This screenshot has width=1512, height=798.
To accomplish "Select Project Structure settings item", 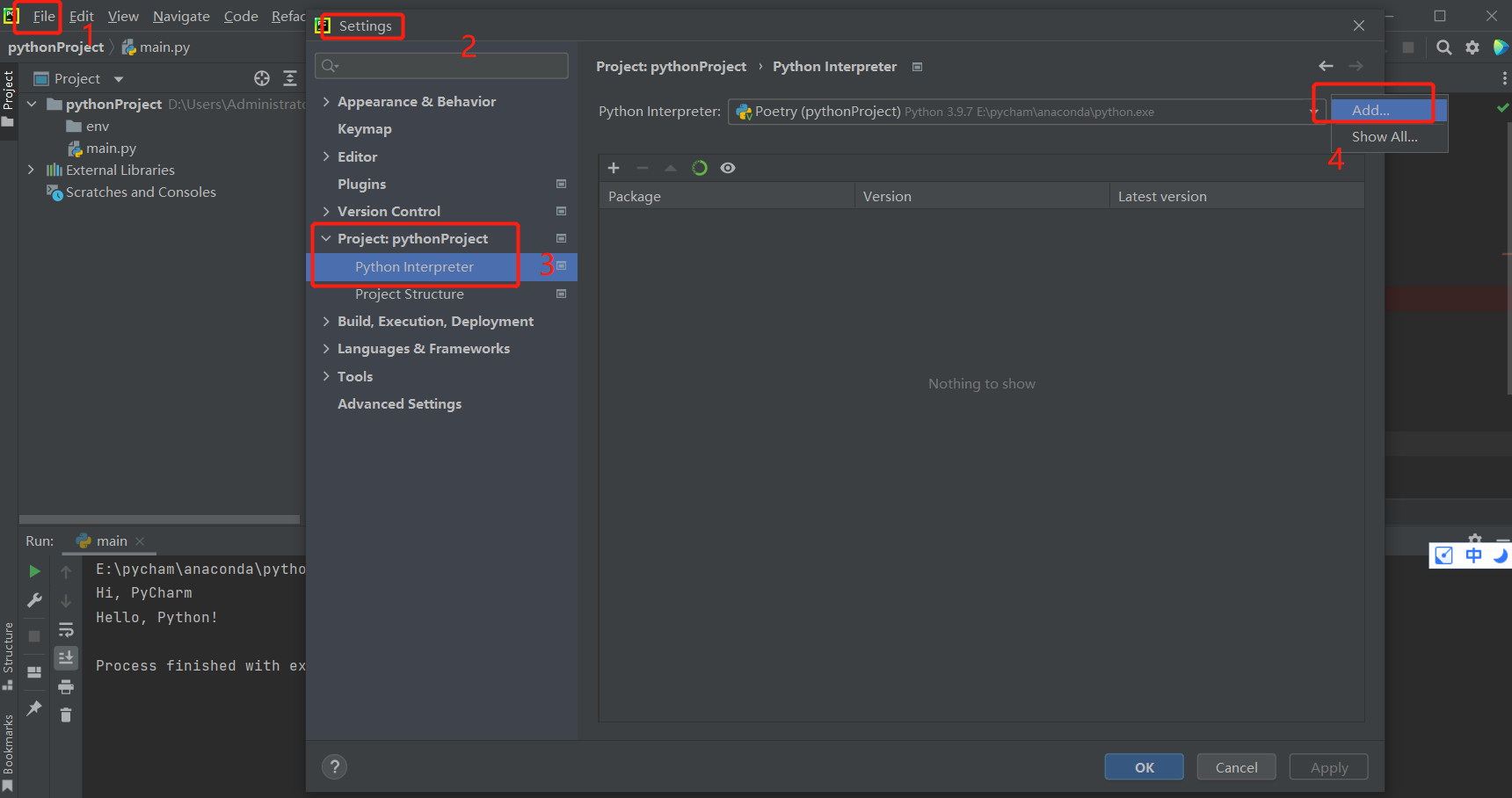I will pos(410,294).
